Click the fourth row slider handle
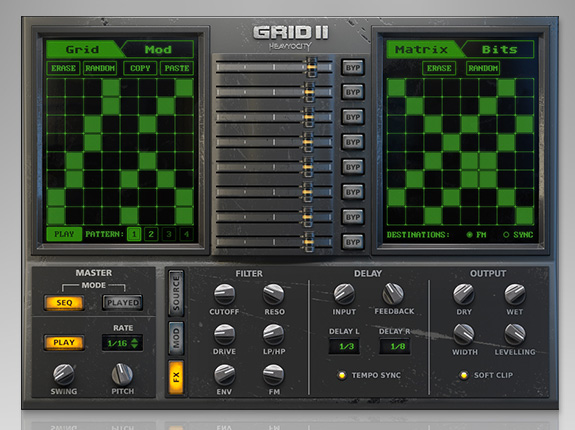The width and height of the screenshot is (575, 430). point(308,142)
